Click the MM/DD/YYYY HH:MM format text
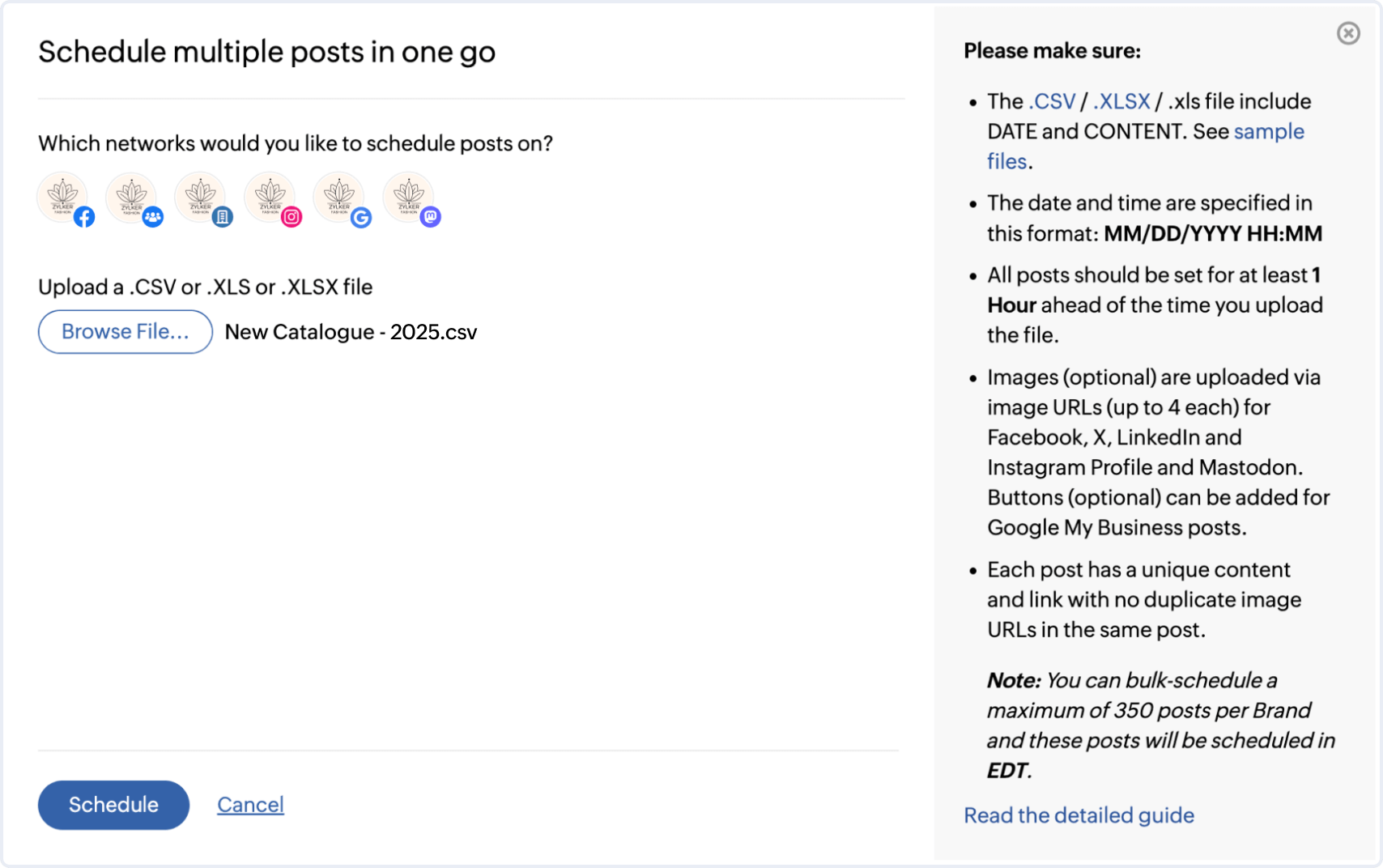The width and height of the screenshot is (1383, 868). (1212, 234)
